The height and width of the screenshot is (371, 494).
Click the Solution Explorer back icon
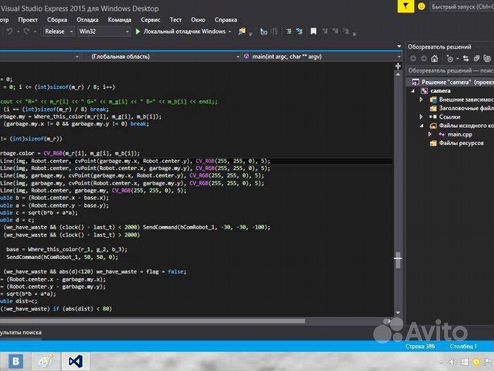coord(413,59)
